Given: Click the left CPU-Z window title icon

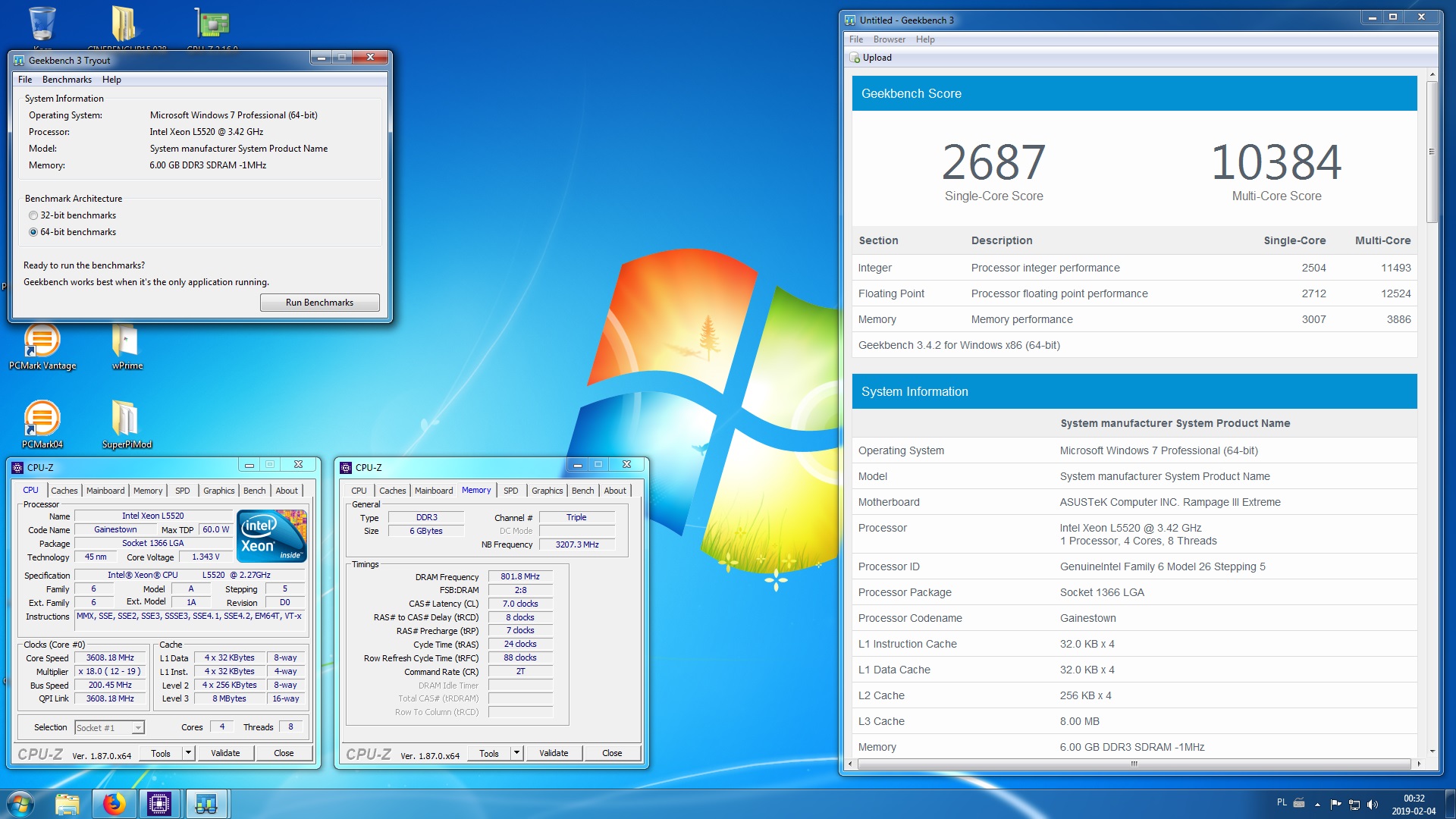Looking at the screenshot, I should (17, 468).
